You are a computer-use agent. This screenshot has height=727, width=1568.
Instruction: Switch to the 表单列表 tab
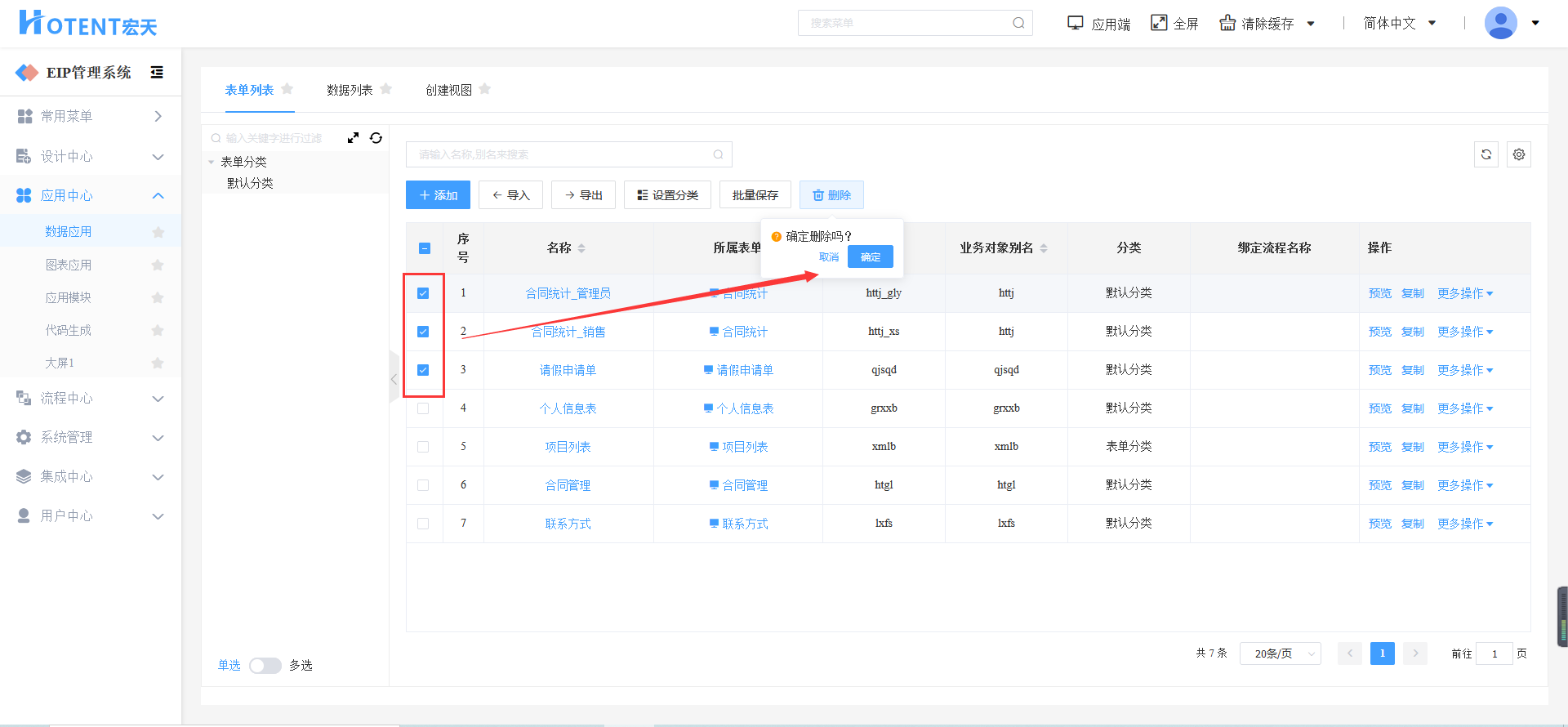click(x=249, y=90)
